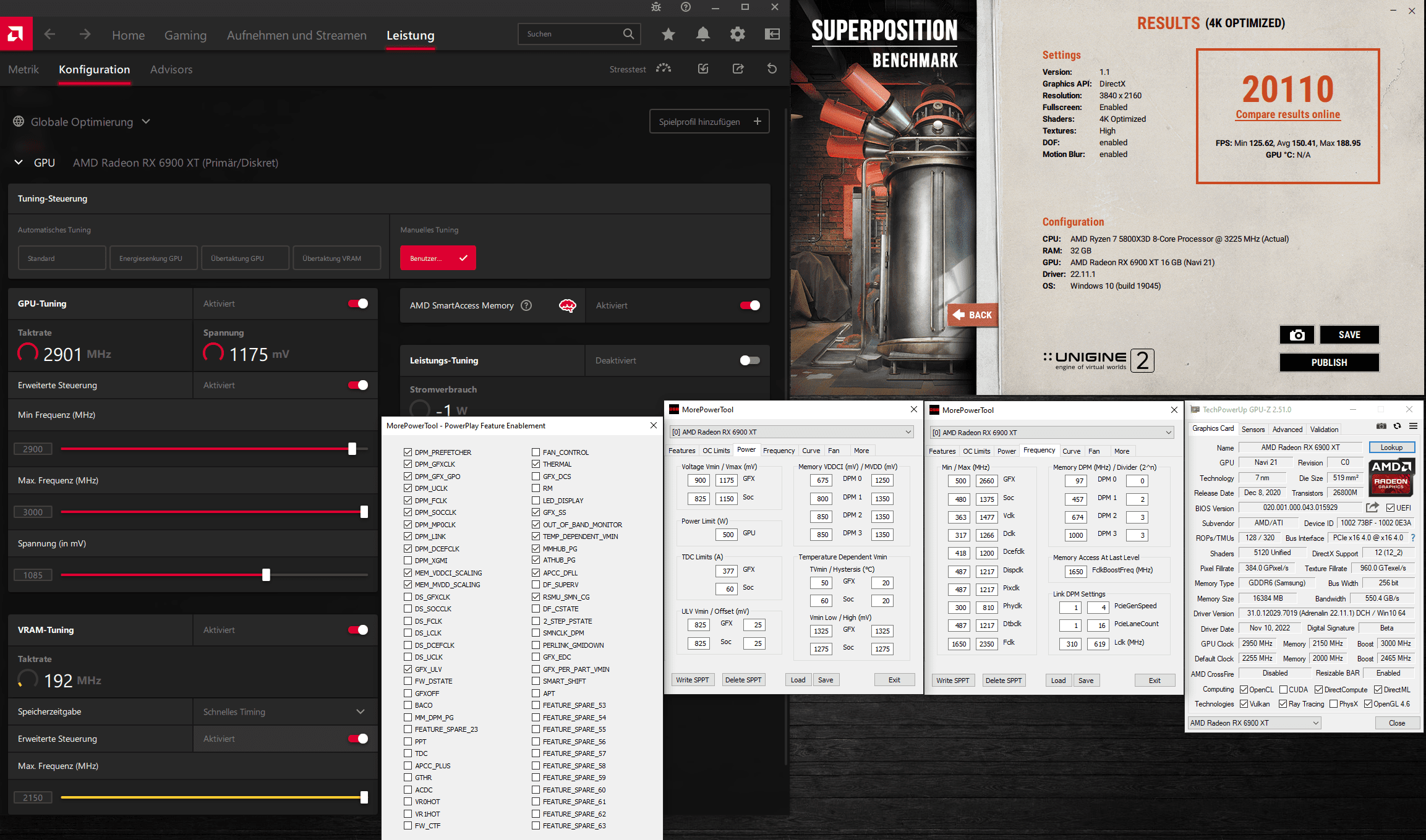Screen dimensions: 1426x840
Task: Open AMD Software settings gear
Action: pos(737,35)
